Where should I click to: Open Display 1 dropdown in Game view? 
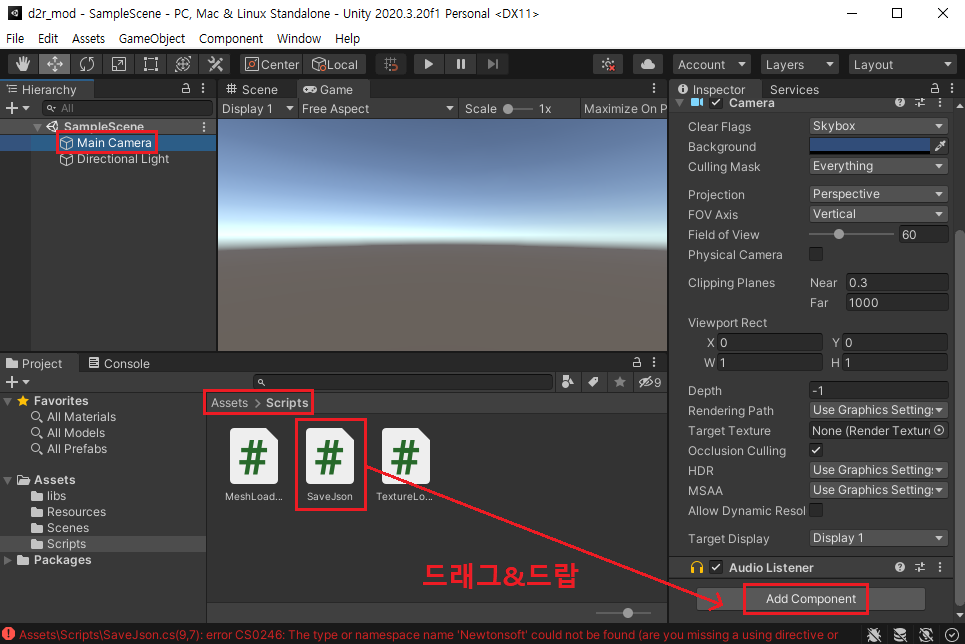tap(257, 109)
